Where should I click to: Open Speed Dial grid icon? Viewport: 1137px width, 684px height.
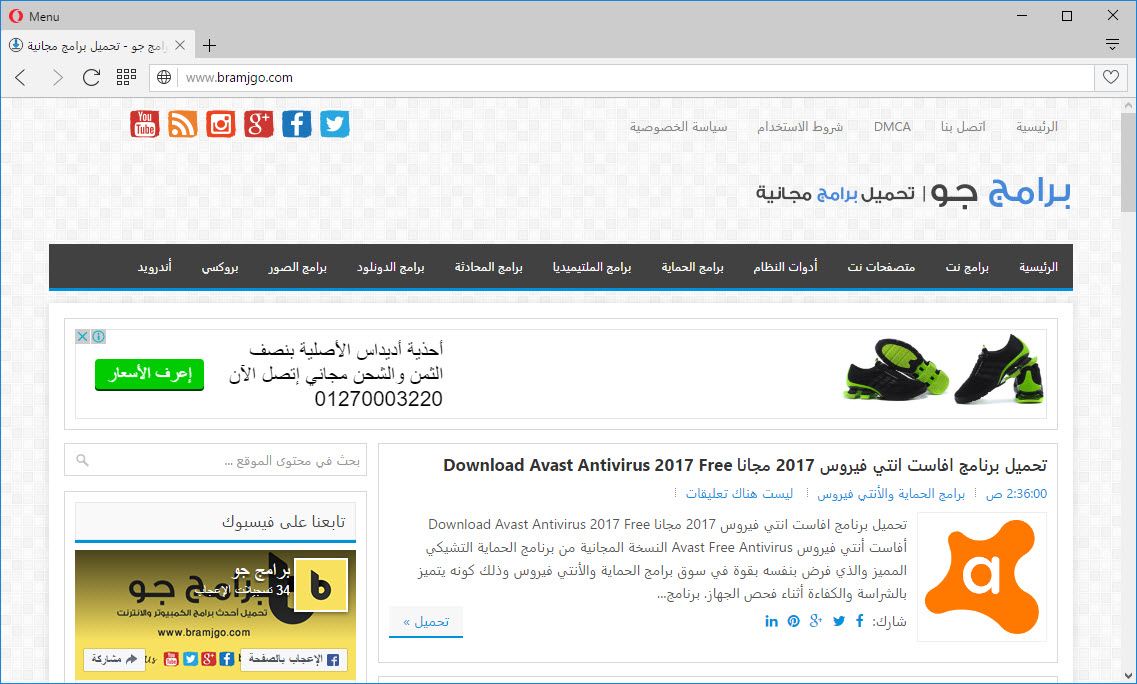pos(126,77)
